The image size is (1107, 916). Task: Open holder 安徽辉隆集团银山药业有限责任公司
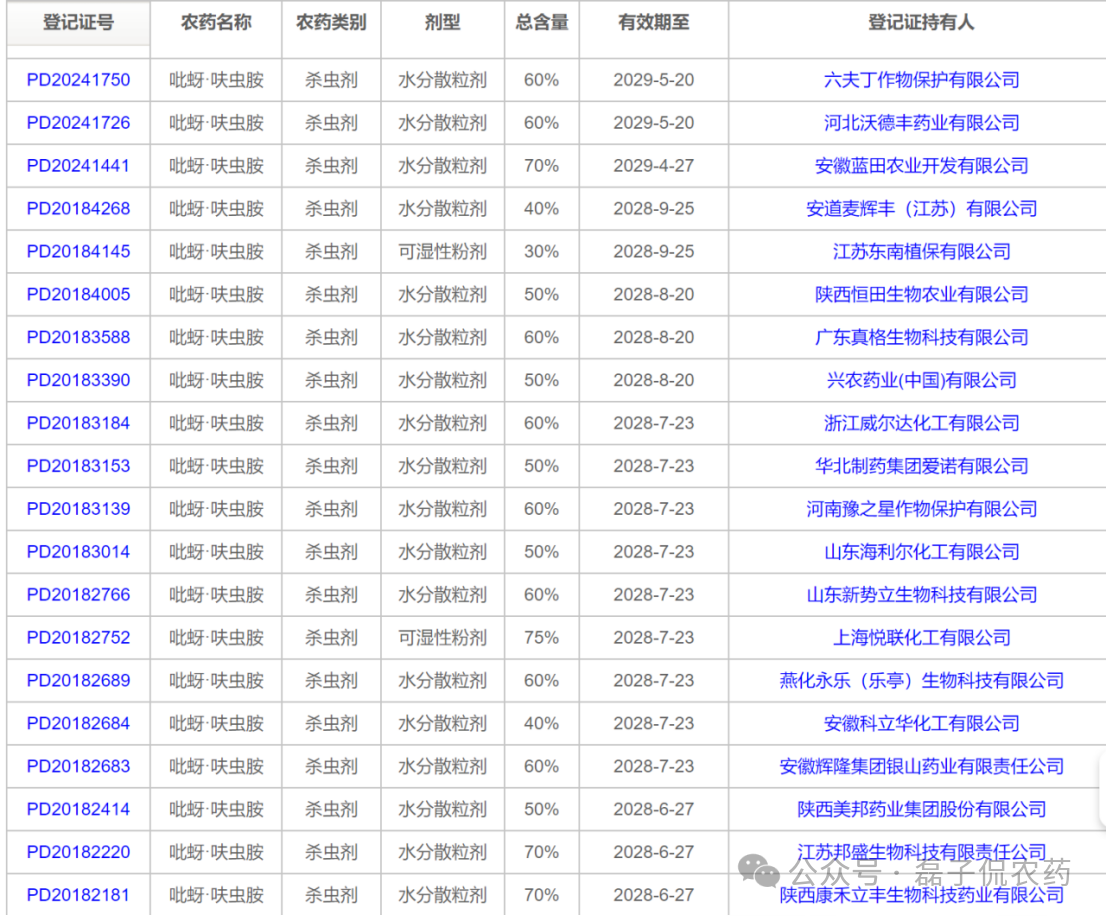921,766
